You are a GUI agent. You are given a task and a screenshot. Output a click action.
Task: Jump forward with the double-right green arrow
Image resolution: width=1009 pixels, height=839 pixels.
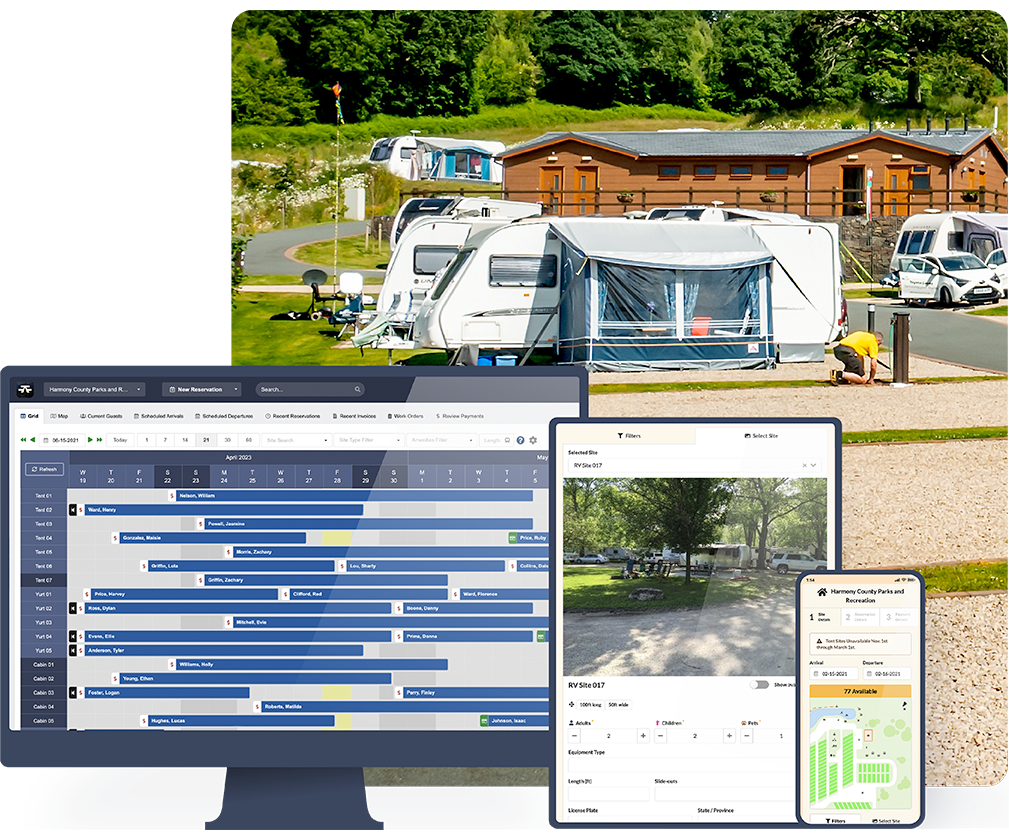tap(99, 440)
